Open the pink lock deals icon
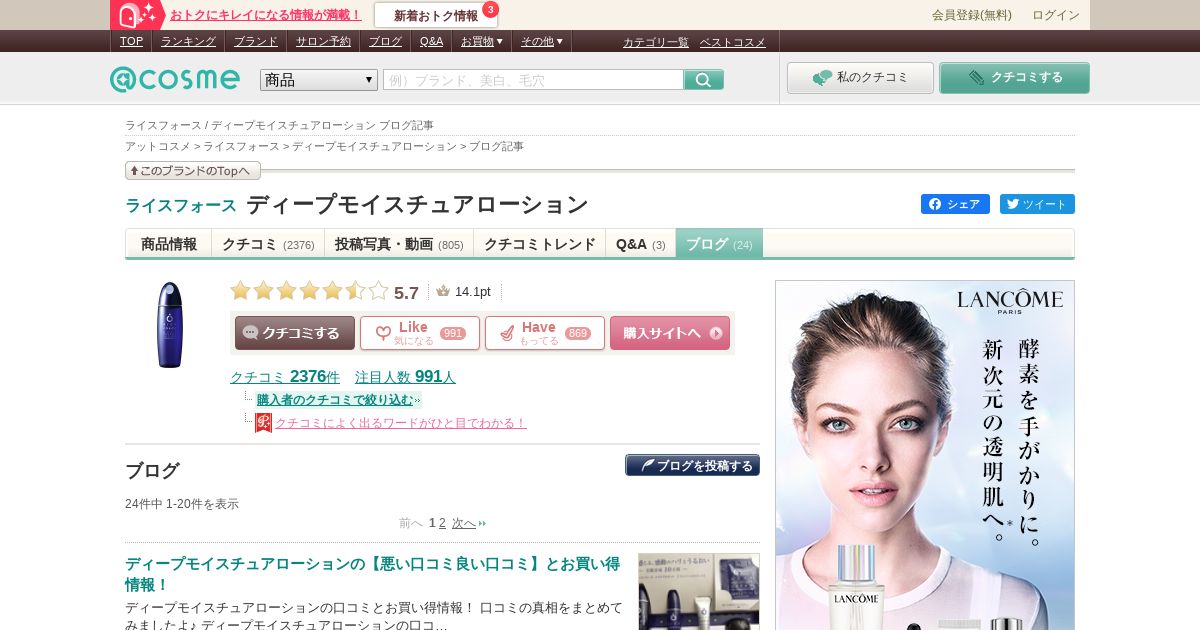The image size is (1200, 630). point(137,14)
